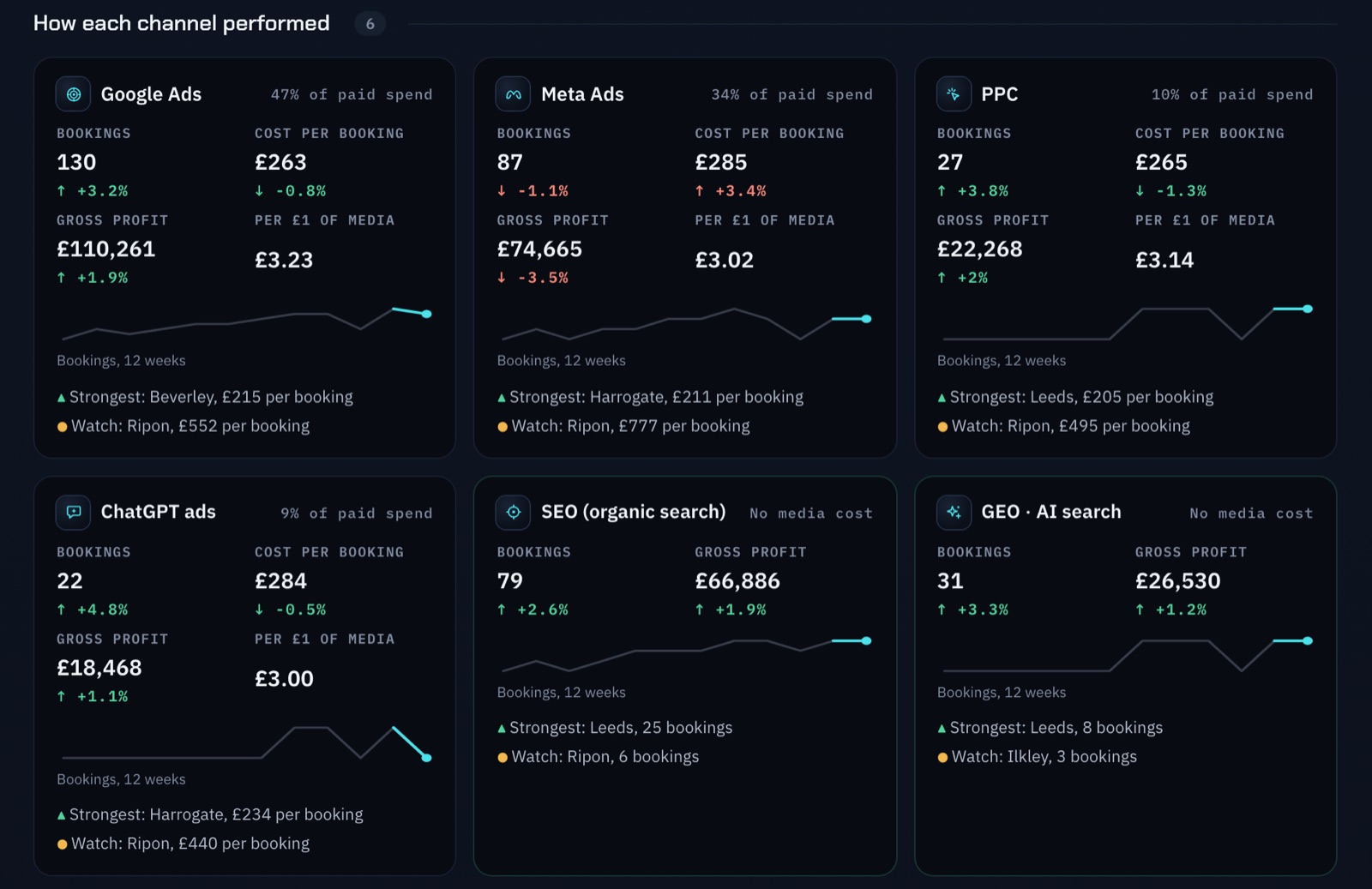Click the orange dot beside Watch: Ripon, £552
This screenshot has height=889, width=1372.
[62, 427]
